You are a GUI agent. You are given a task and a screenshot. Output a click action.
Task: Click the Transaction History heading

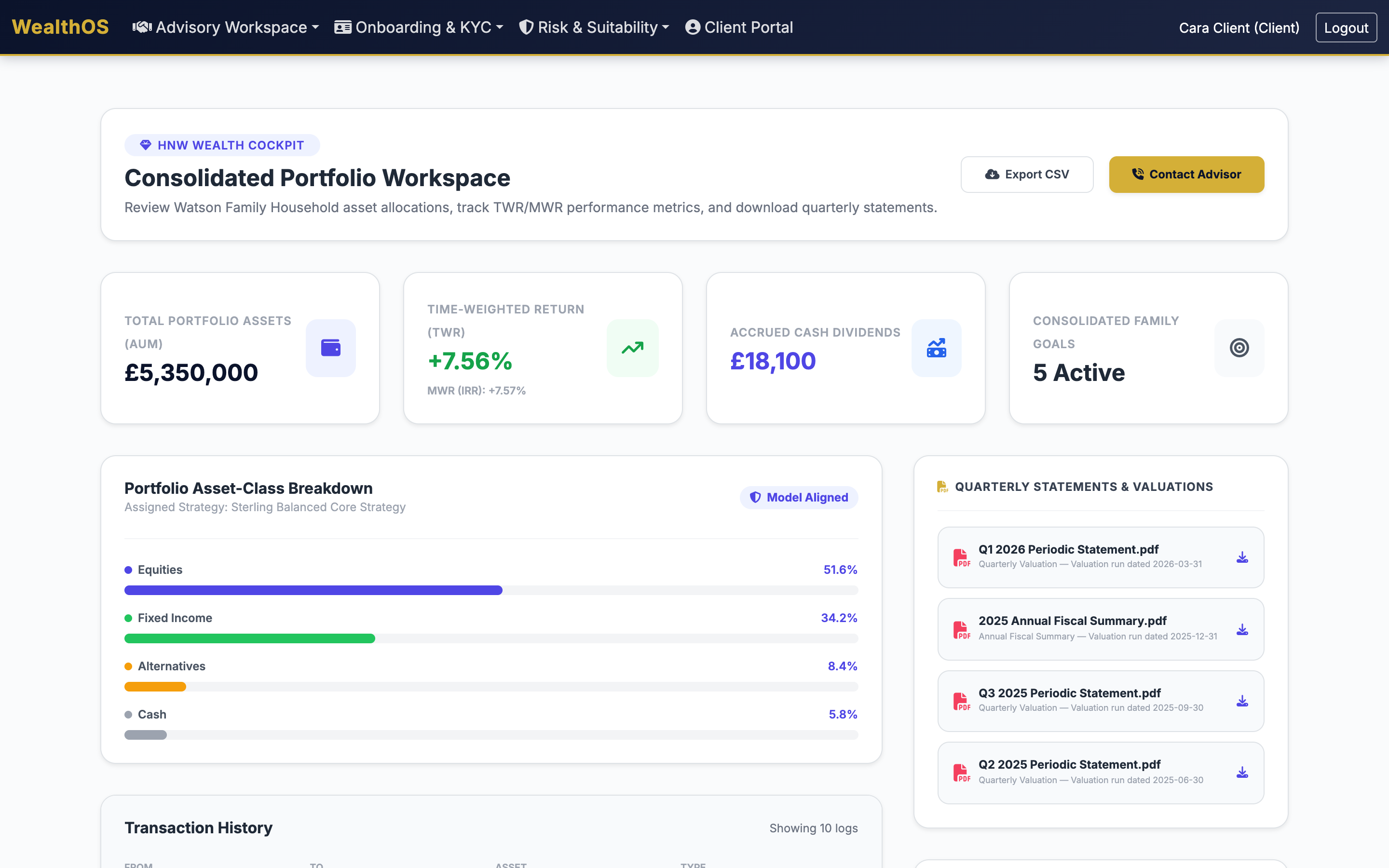coord(199,828)
